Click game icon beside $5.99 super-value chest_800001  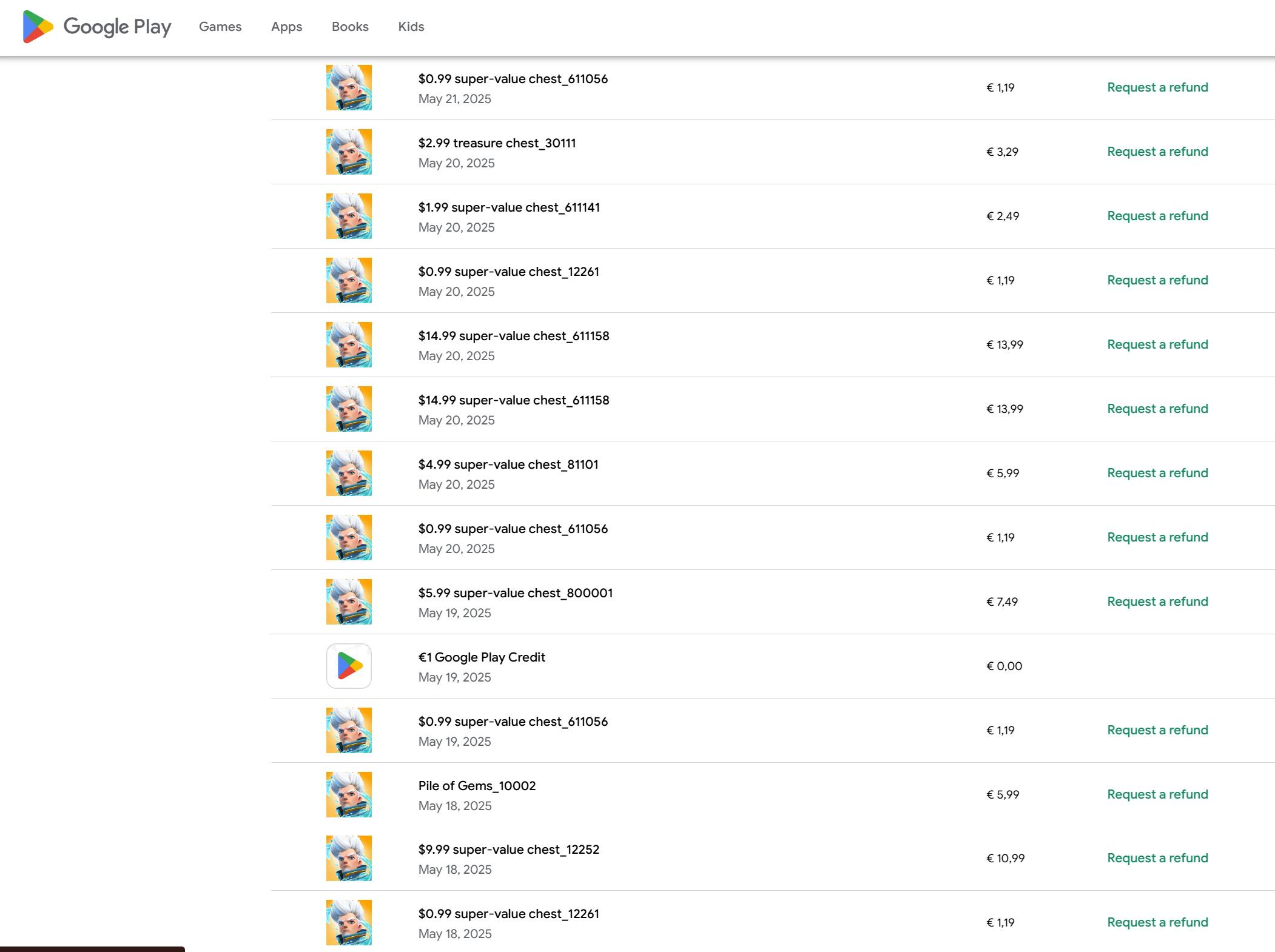pyautogui.click(x=349, y=602)
